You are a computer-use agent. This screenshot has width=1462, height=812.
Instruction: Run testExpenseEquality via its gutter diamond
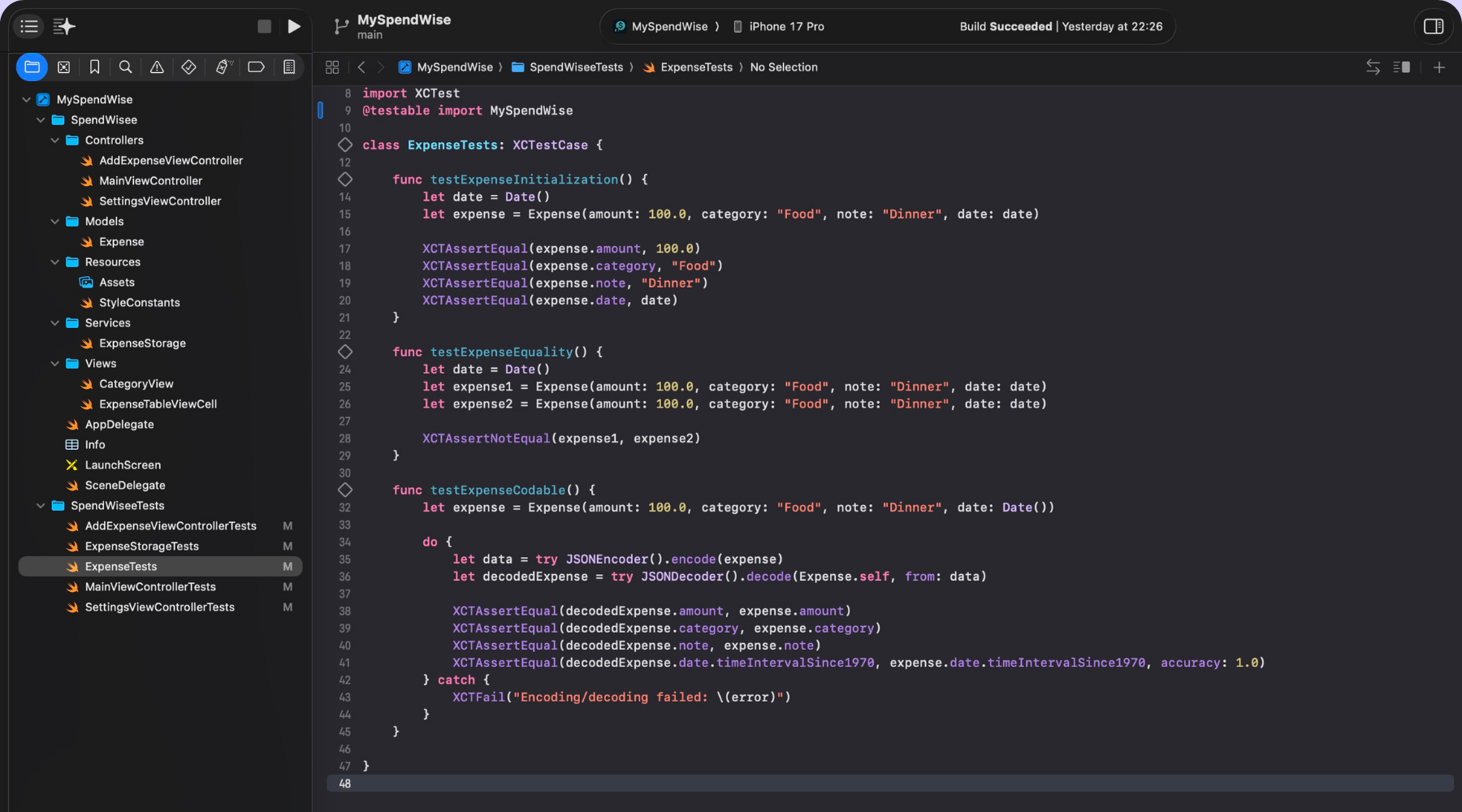pos(345,352)
